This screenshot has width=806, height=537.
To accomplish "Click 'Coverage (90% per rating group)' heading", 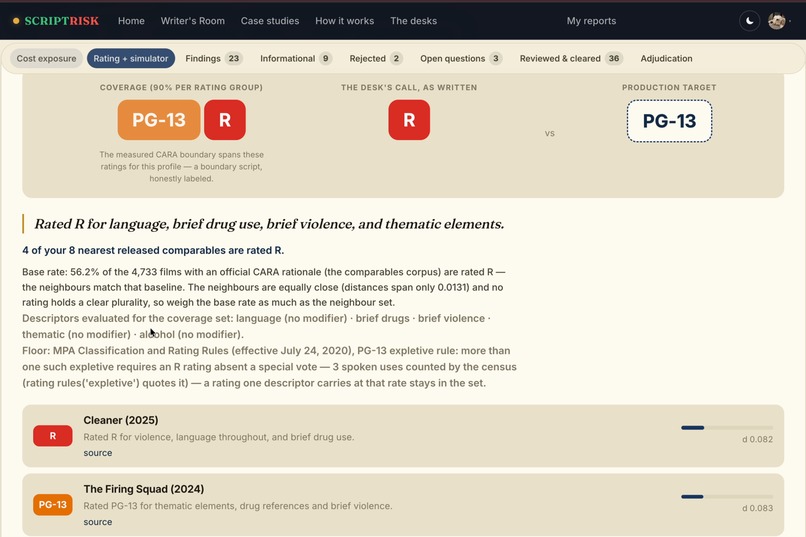I will point(181,87).
